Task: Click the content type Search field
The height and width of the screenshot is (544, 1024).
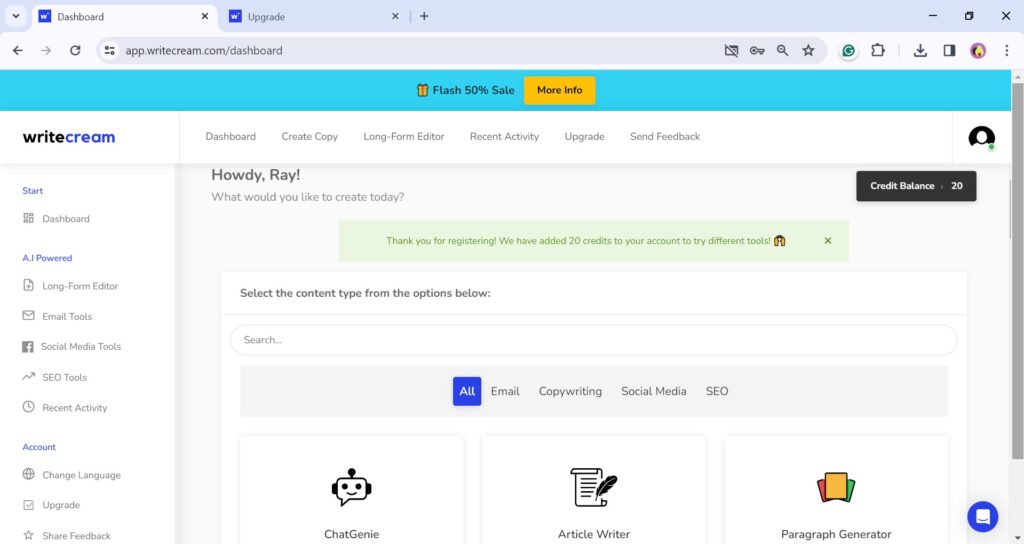Action: pyautogui.click(x=594, y=340)
